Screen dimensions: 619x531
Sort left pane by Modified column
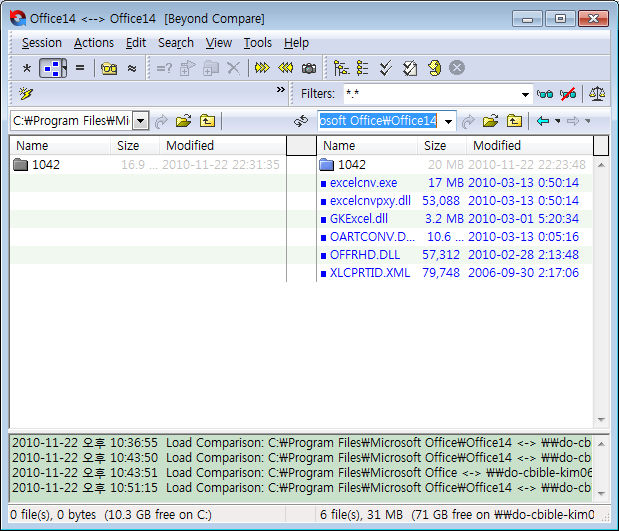223,146
